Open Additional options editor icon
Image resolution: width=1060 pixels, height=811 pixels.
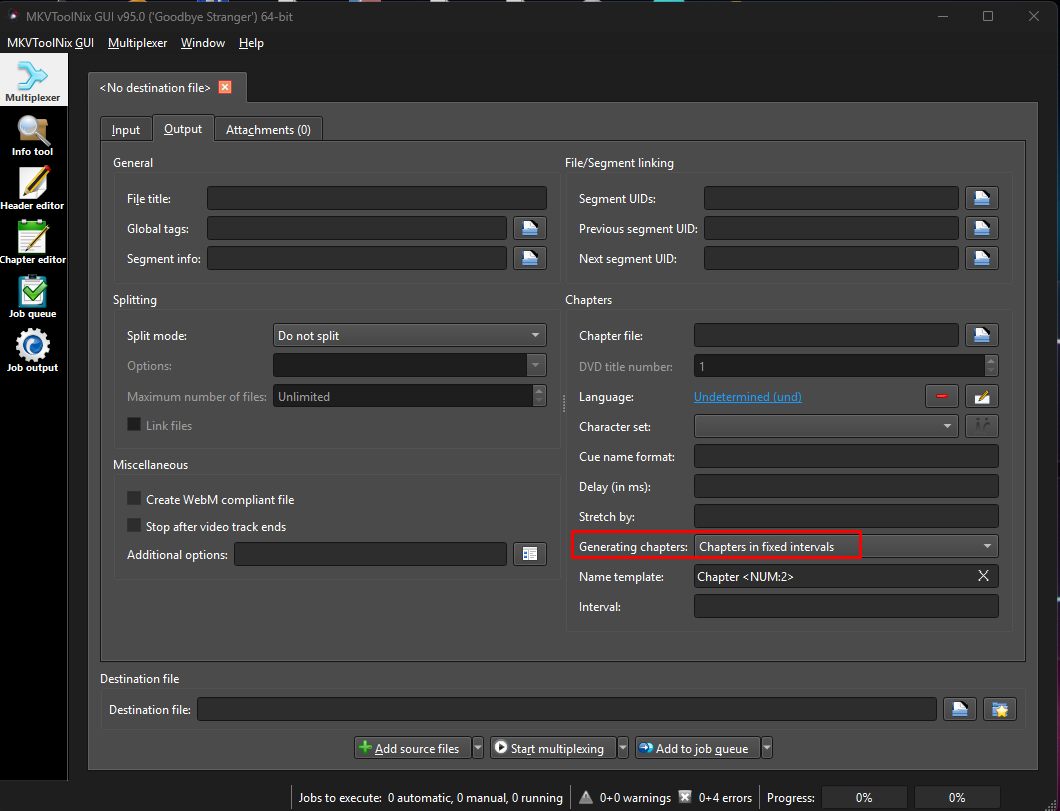pyautogui.click(x=530, y=554)
